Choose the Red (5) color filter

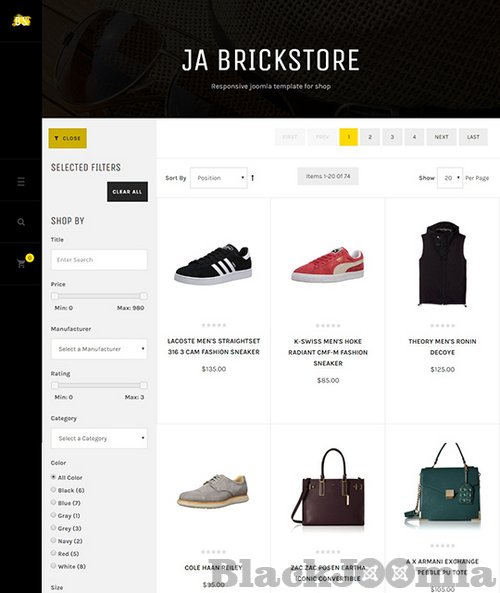pos(53,553)
